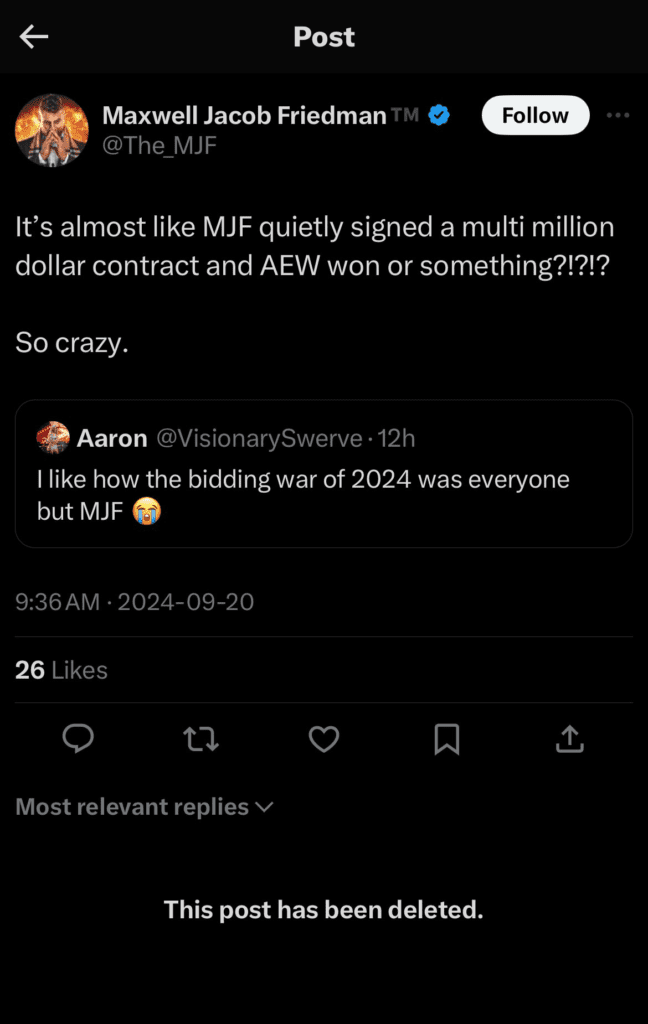Click the verified blue checkmark badge
648x1024 pixels.
pyautogui.click(x=437, y=114)
